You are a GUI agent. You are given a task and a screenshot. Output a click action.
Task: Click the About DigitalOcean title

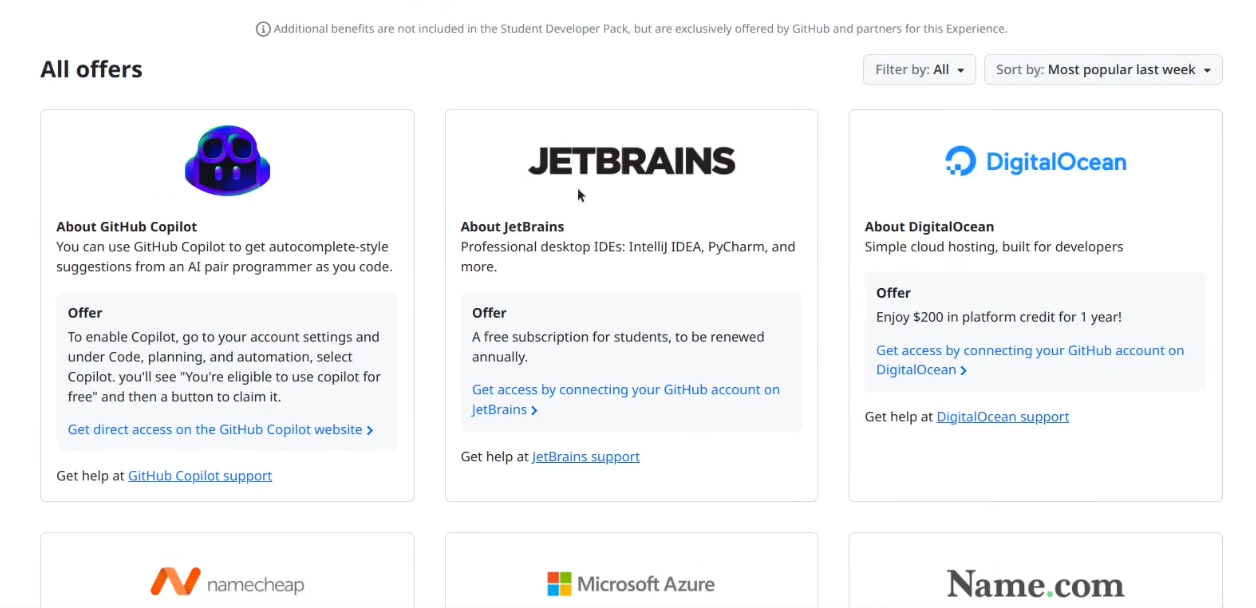click(929, 227)
